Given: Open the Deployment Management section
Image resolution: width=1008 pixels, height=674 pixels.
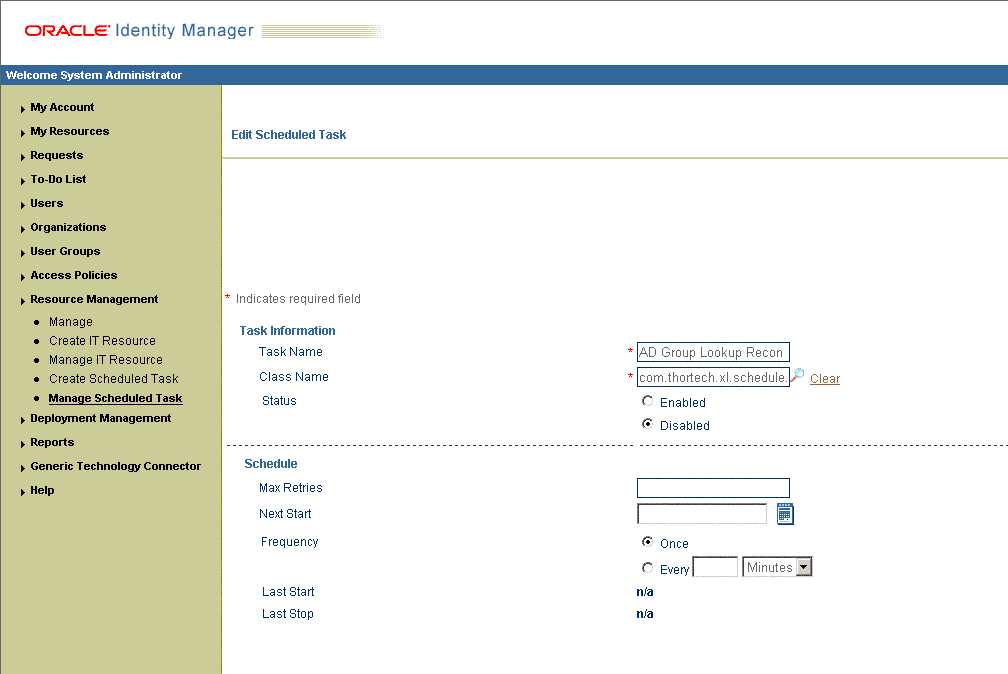Looking at the screenshot, I should 100,418.
